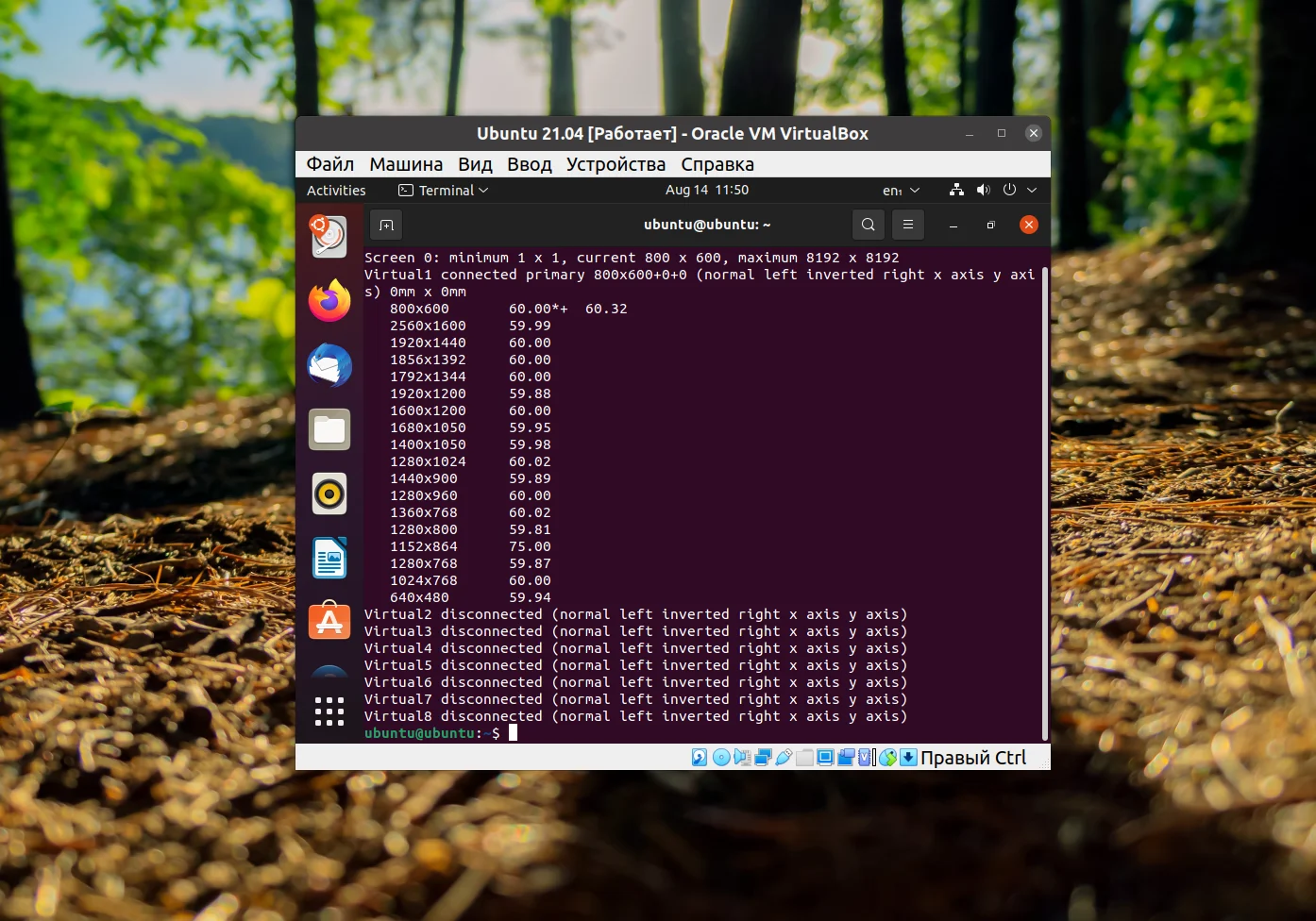Click the VirtualBox display indicator

click(825, 757)
